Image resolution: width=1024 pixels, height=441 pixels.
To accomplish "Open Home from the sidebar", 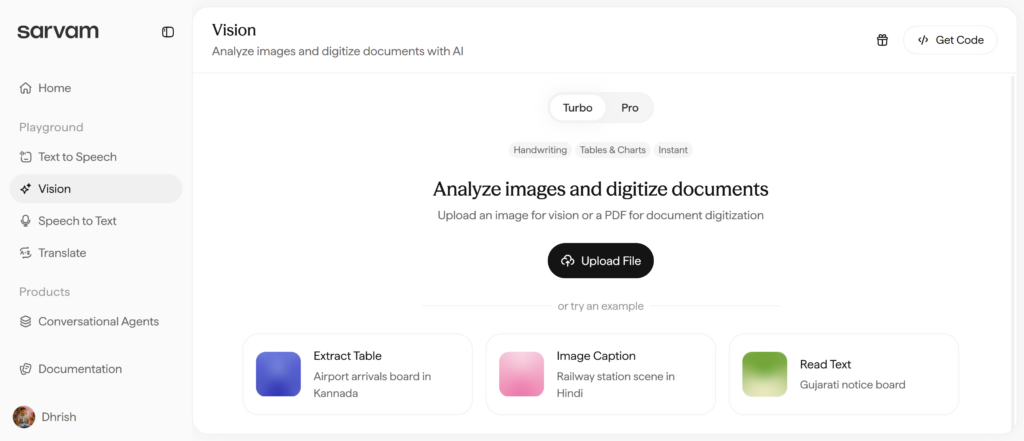I will (x=54, y=88).
